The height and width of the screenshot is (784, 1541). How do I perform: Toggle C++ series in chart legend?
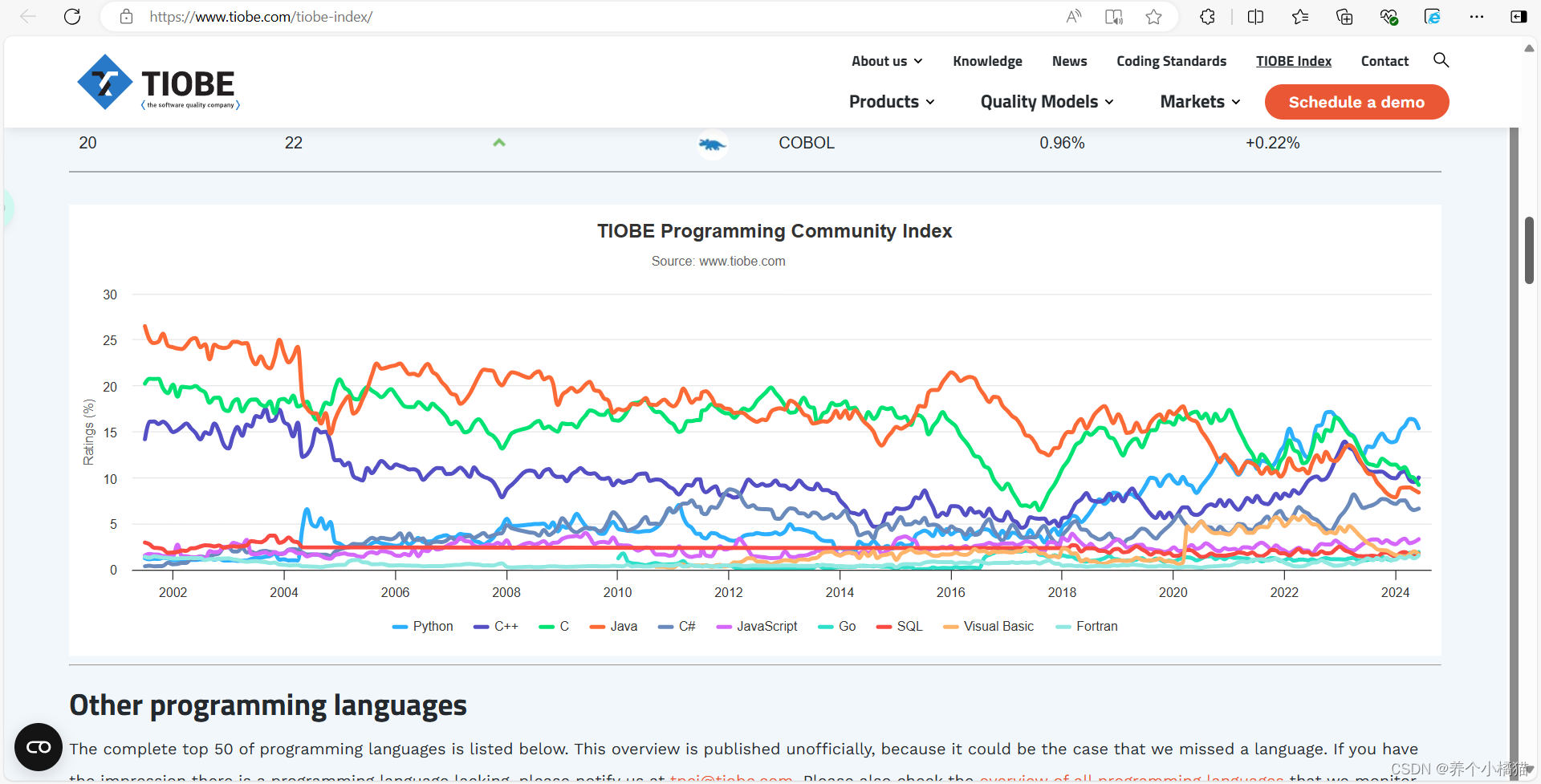click(496, 627)
